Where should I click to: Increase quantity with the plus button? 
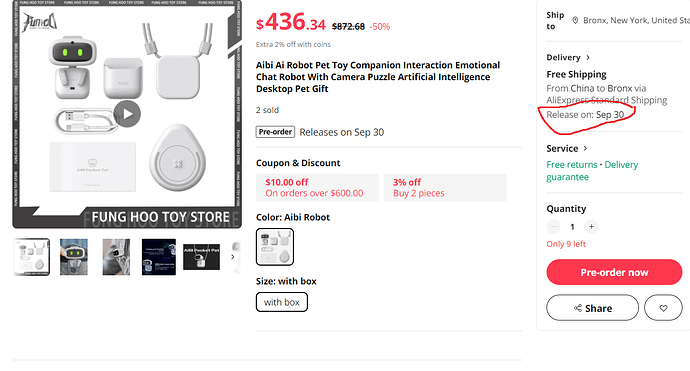click(x=591, y=227)
